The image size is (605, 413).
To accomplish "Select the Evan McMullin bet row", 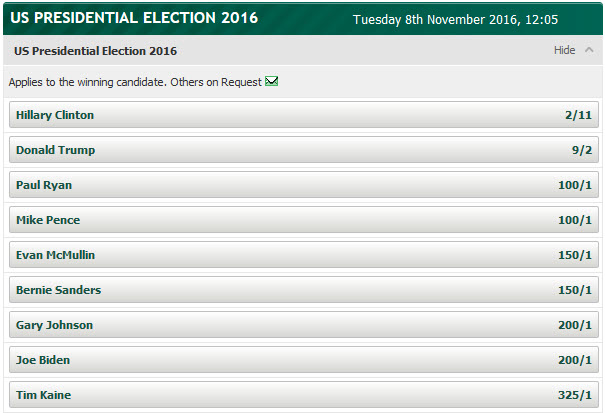I will pyautogui.click(x=304, y=255).
